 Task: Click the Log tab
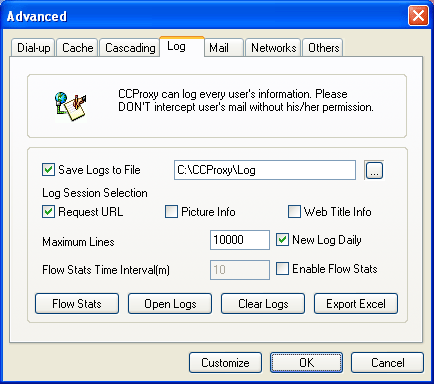(182, 46)
